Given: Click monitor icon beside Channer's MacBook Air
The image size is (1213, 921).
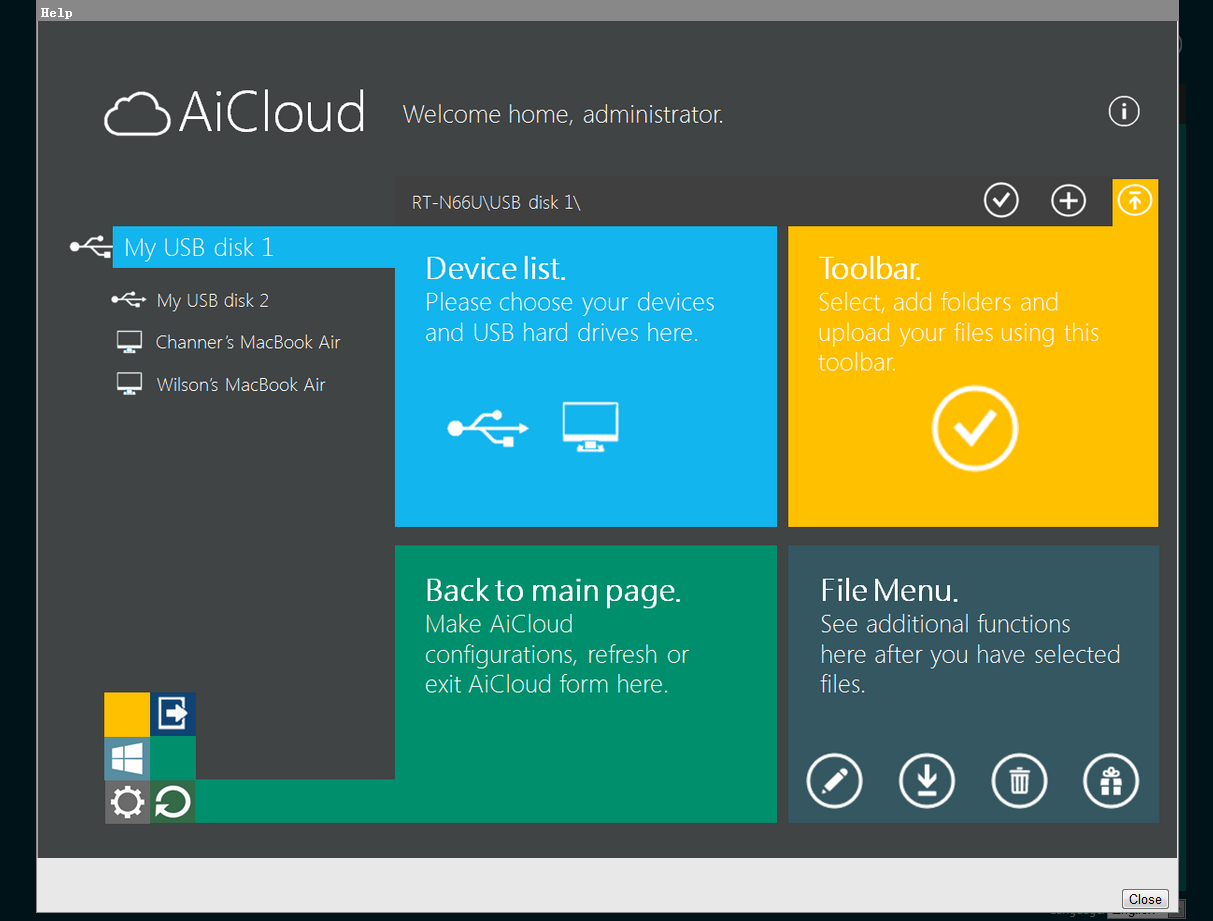Looking at the screenshot, I should [x=129, y=342].
